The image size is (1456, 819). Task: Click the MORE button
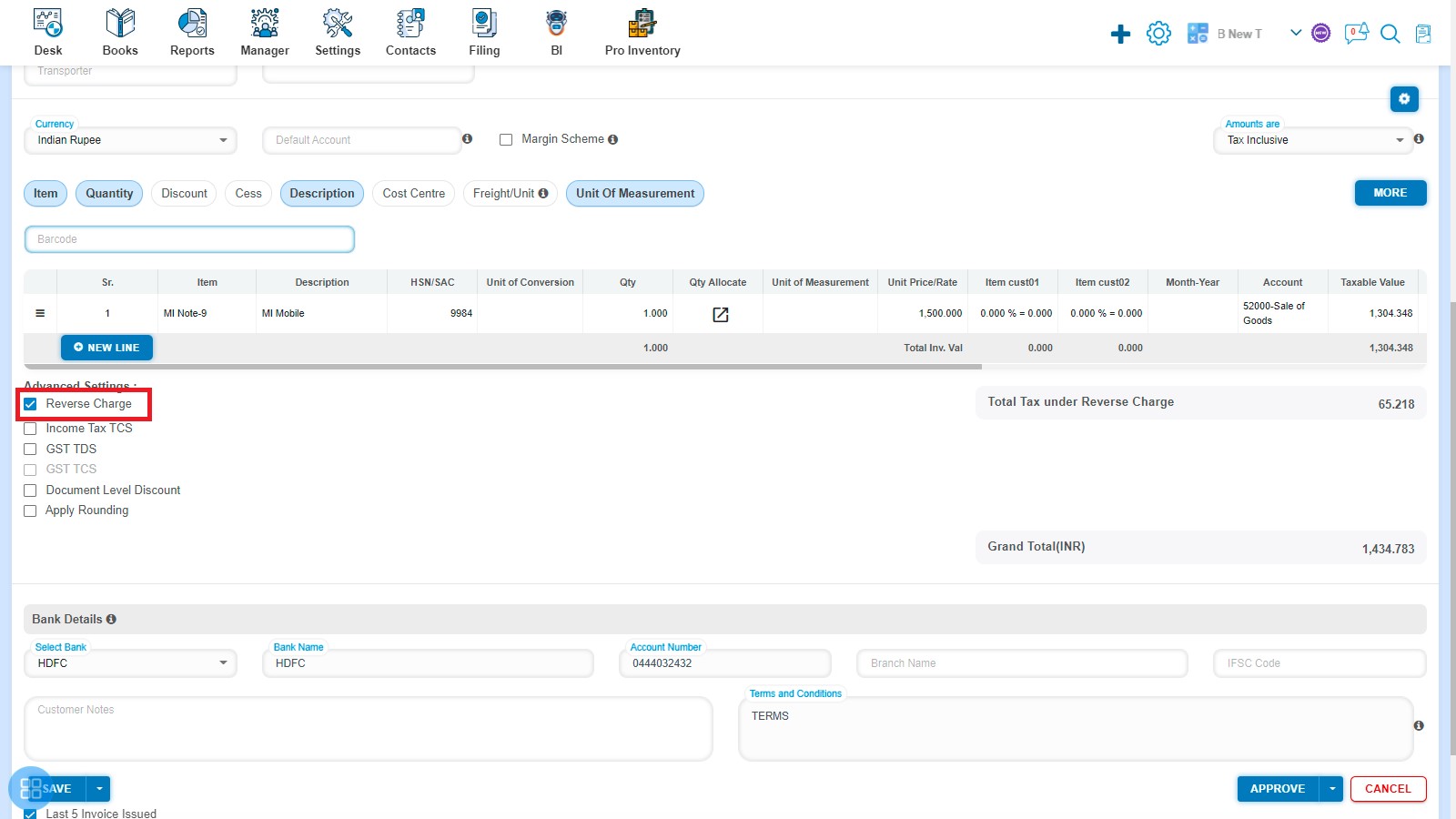click(x=1390, y=193)
